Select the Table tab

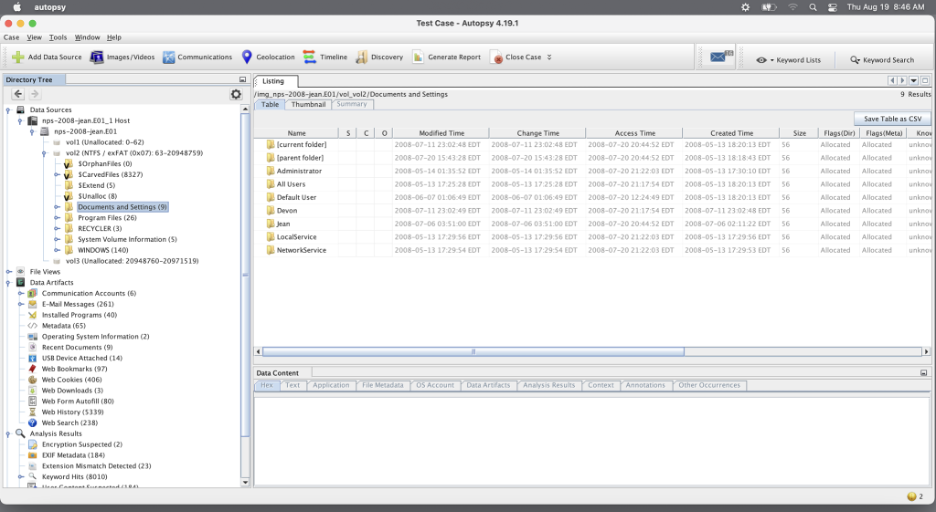(x=270, y=104)
